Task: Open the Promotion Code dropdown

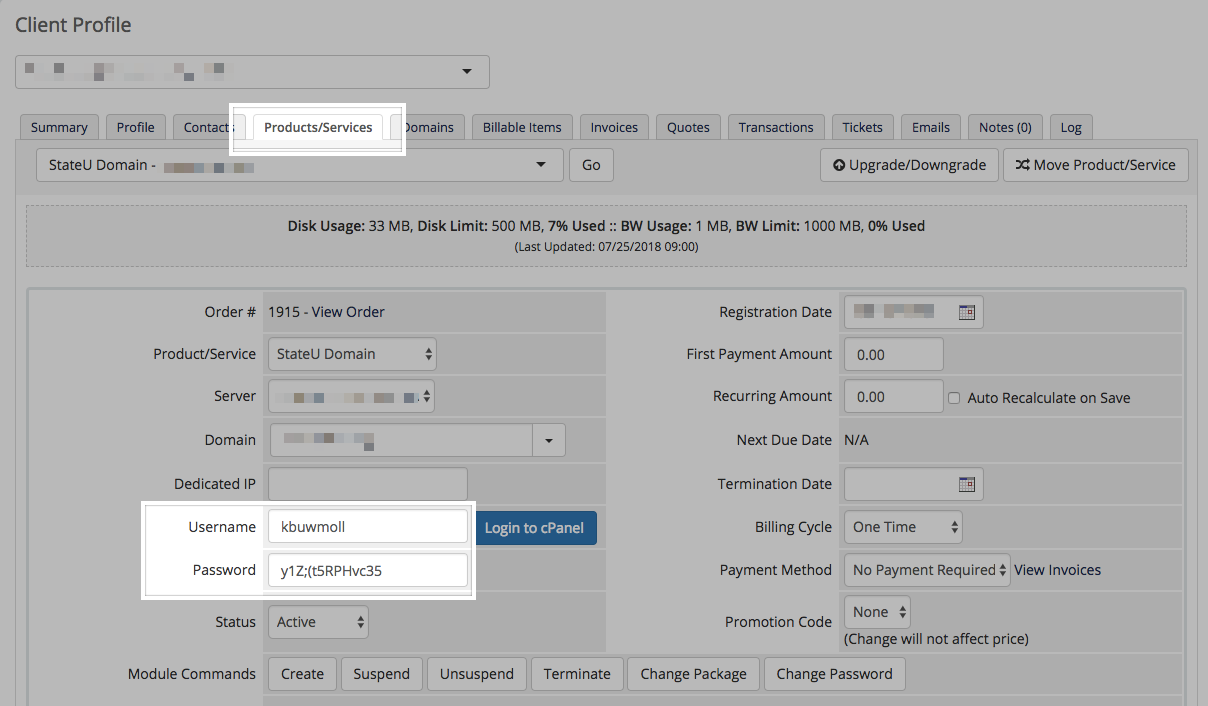Action: point(877,612)
